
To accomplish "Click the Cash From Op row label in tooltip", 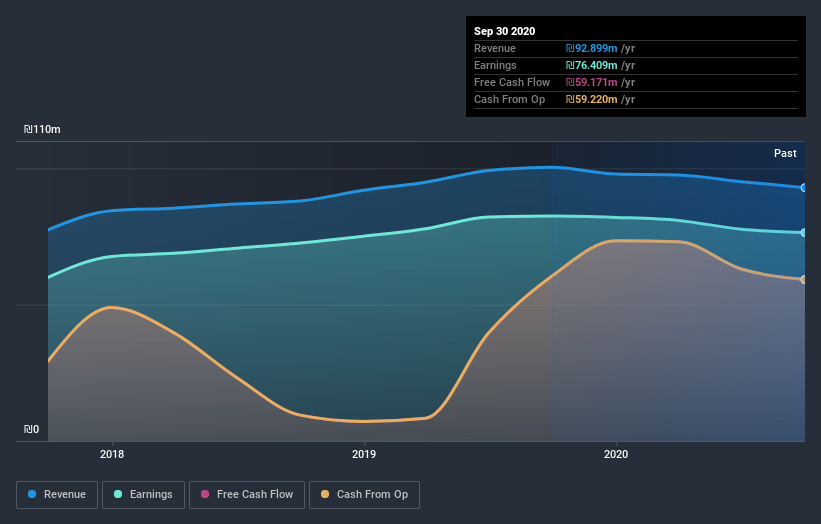I will pyautogui.click(x=509, y=99).
